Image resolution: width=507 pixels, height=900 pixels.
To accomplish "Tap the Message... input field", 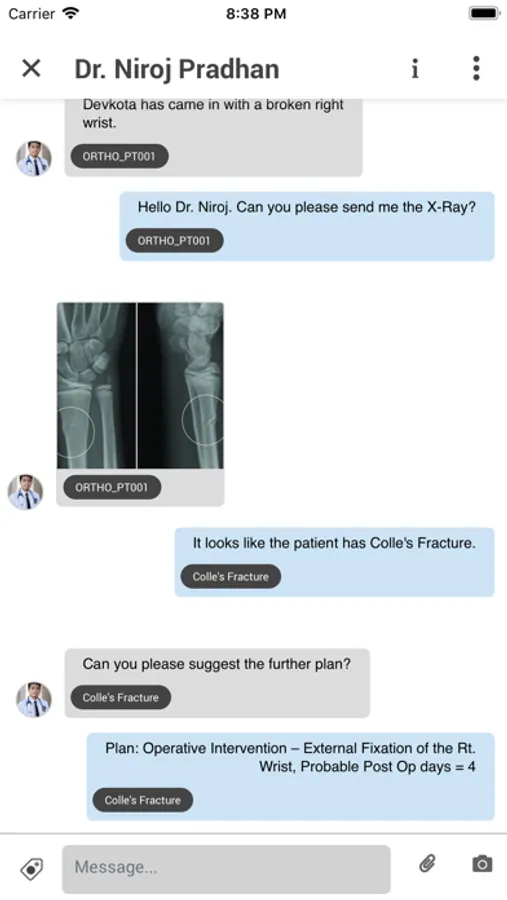I will tap(226, 868).
